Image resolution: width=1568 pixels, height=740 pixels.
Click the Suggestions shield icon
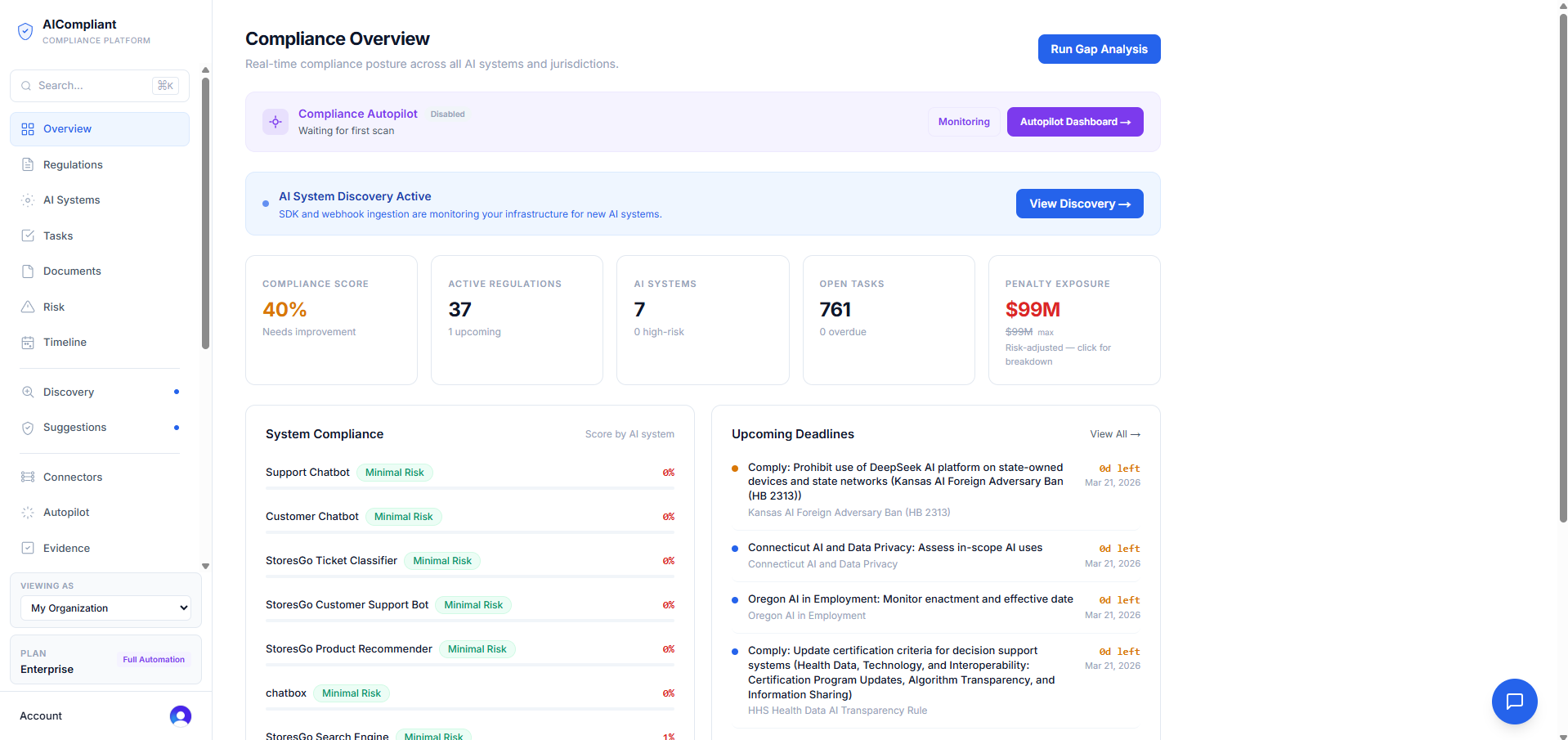coord(28,428)
